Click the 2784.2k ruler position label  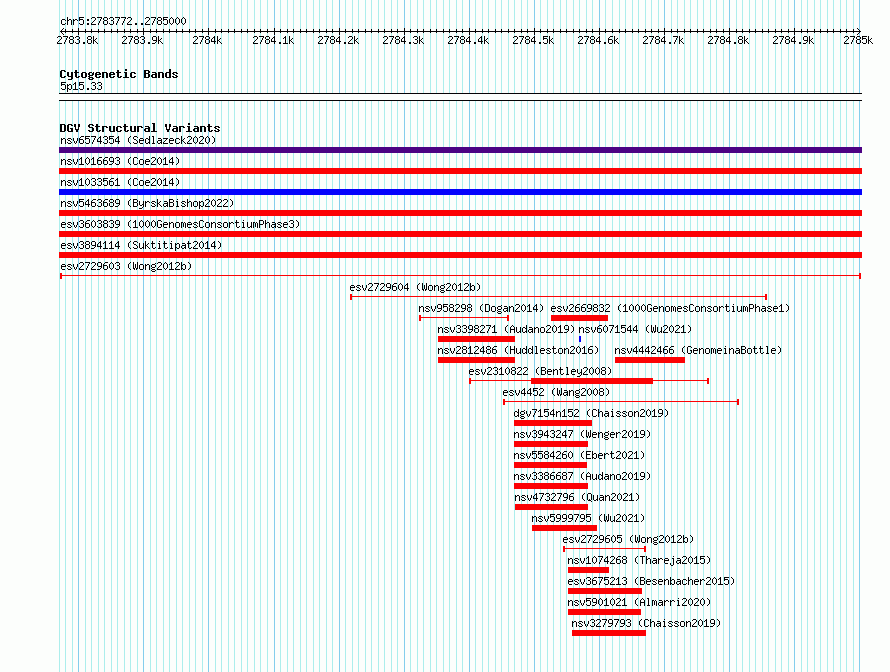tap(338, 40)
